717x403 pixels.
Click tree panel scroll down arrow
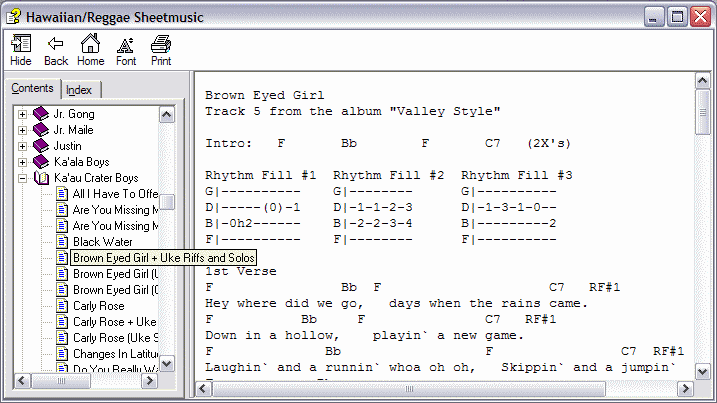166,364
